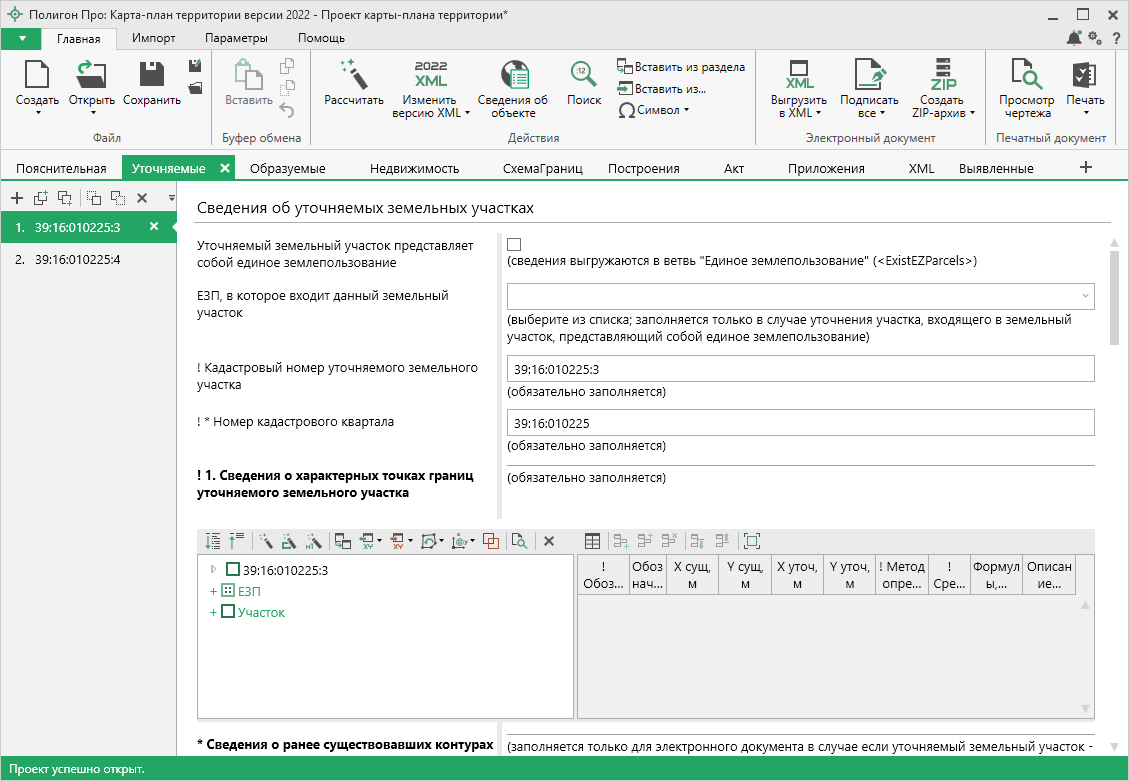Screen dimensions: 1129x781
Task: Click the Сохранить floppy disk icon
Action: click(152, 74)
